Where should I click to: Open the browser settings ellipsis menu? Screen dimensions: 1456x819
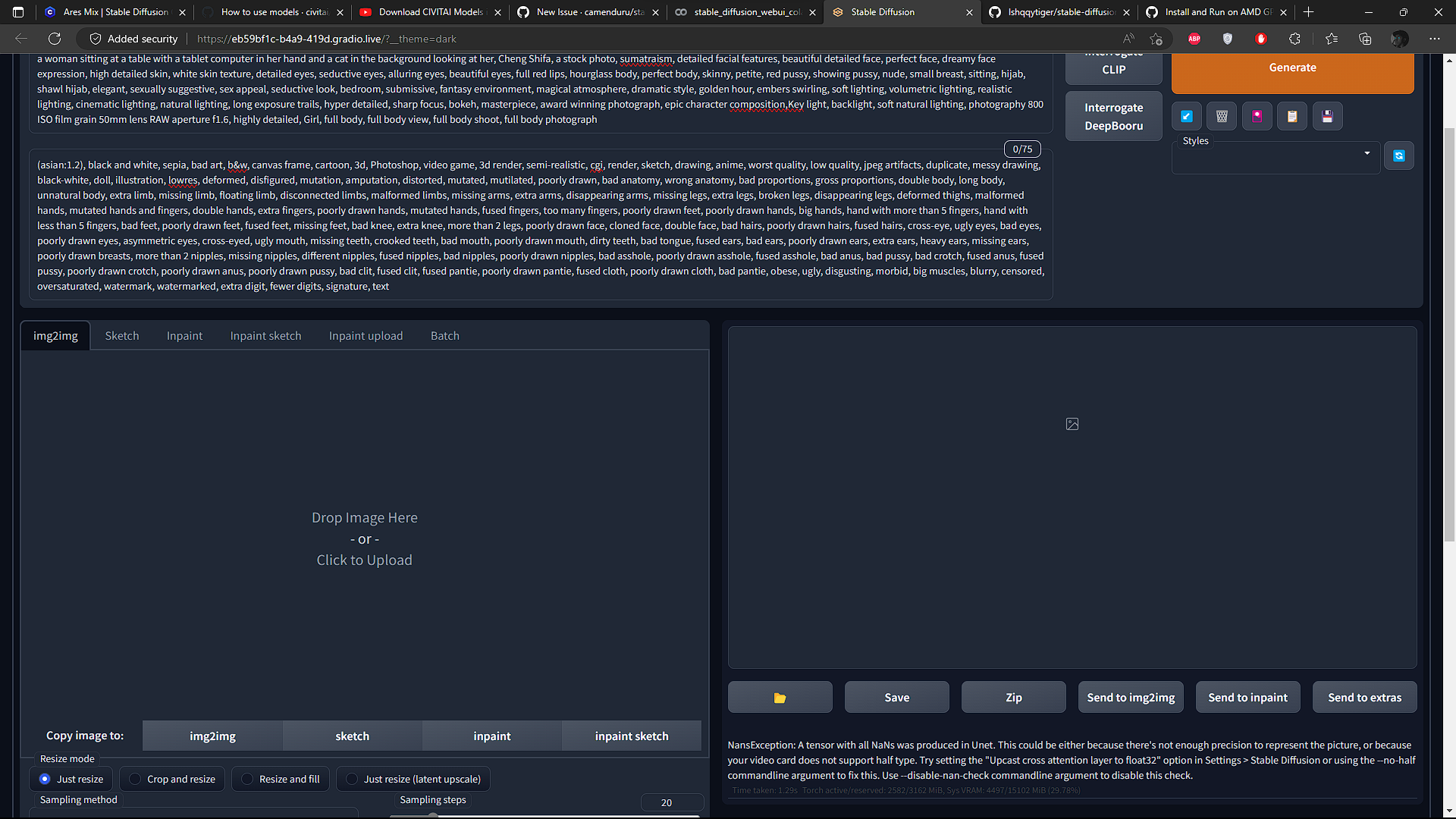(x=1434, y=39)
